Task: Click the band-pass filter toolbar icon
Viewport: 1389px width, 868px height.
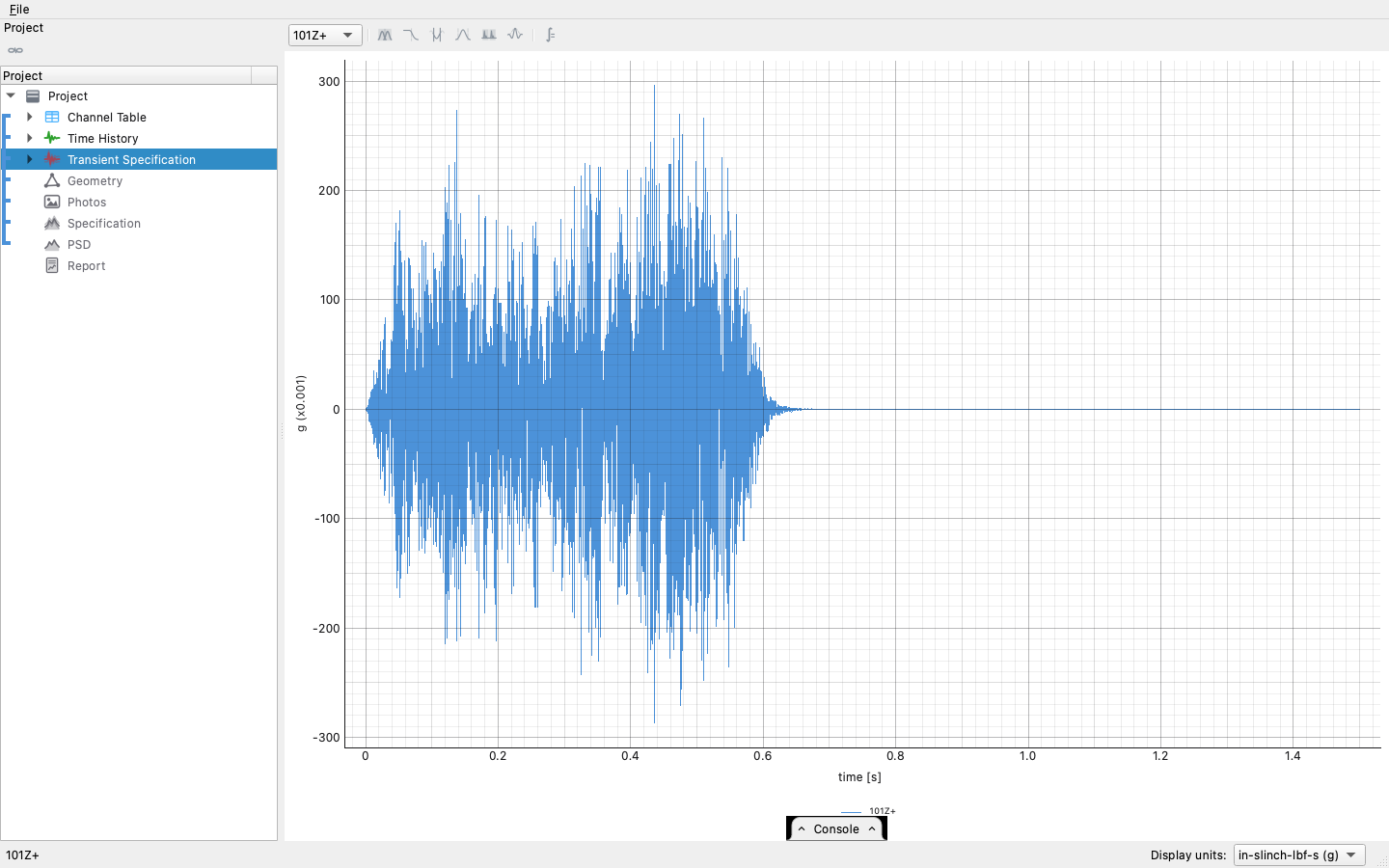Action: (385, 35)
